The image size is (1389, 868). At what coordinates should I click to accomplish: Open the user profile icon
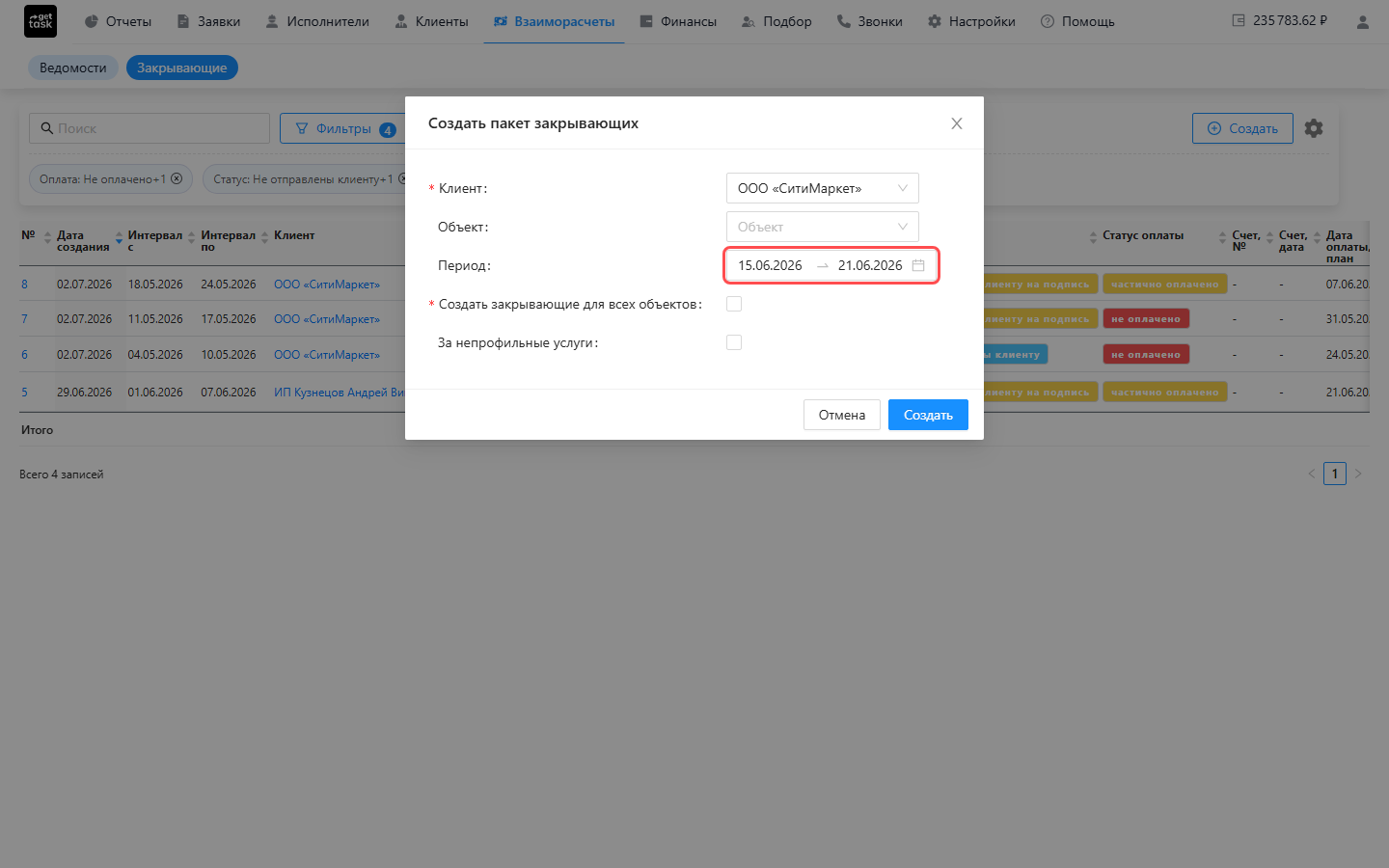[x=1362, y=21]
